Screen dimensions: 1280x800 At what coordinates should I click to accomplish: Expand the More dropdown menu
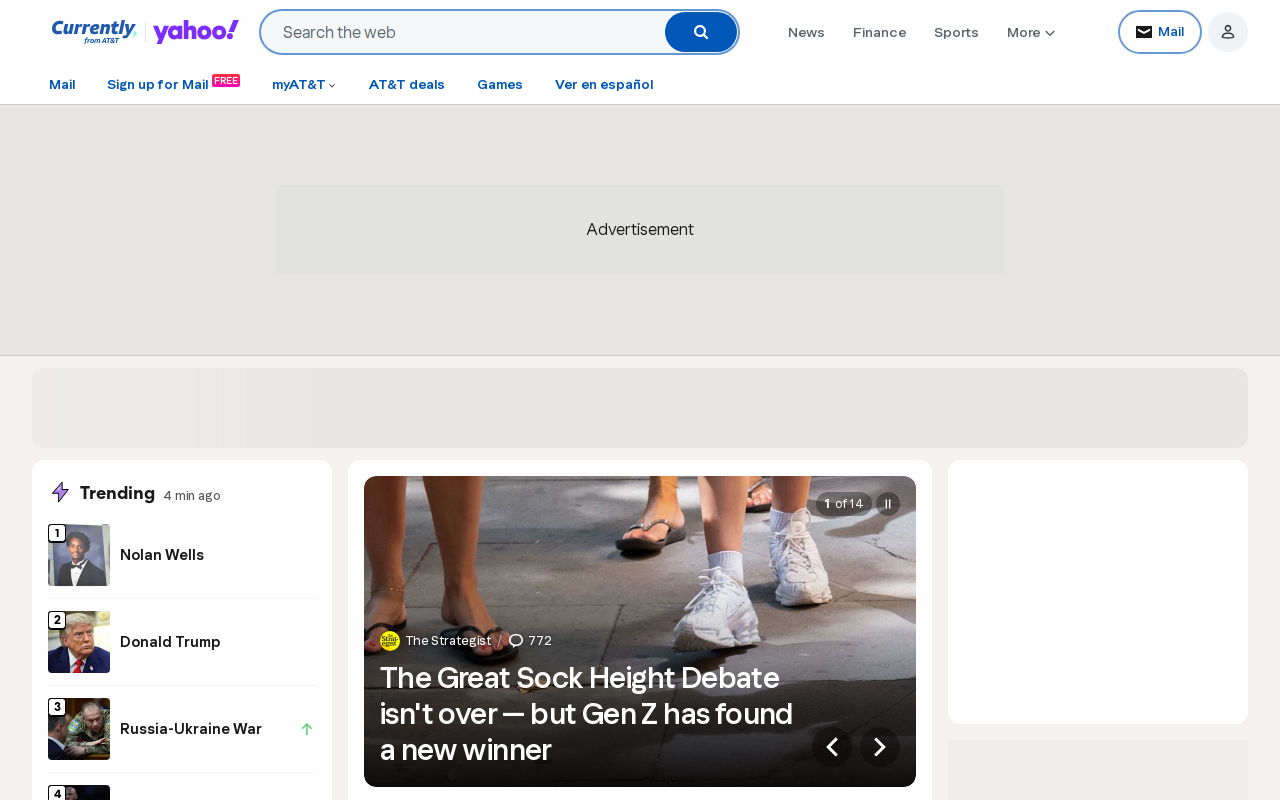pos(1031,32)
